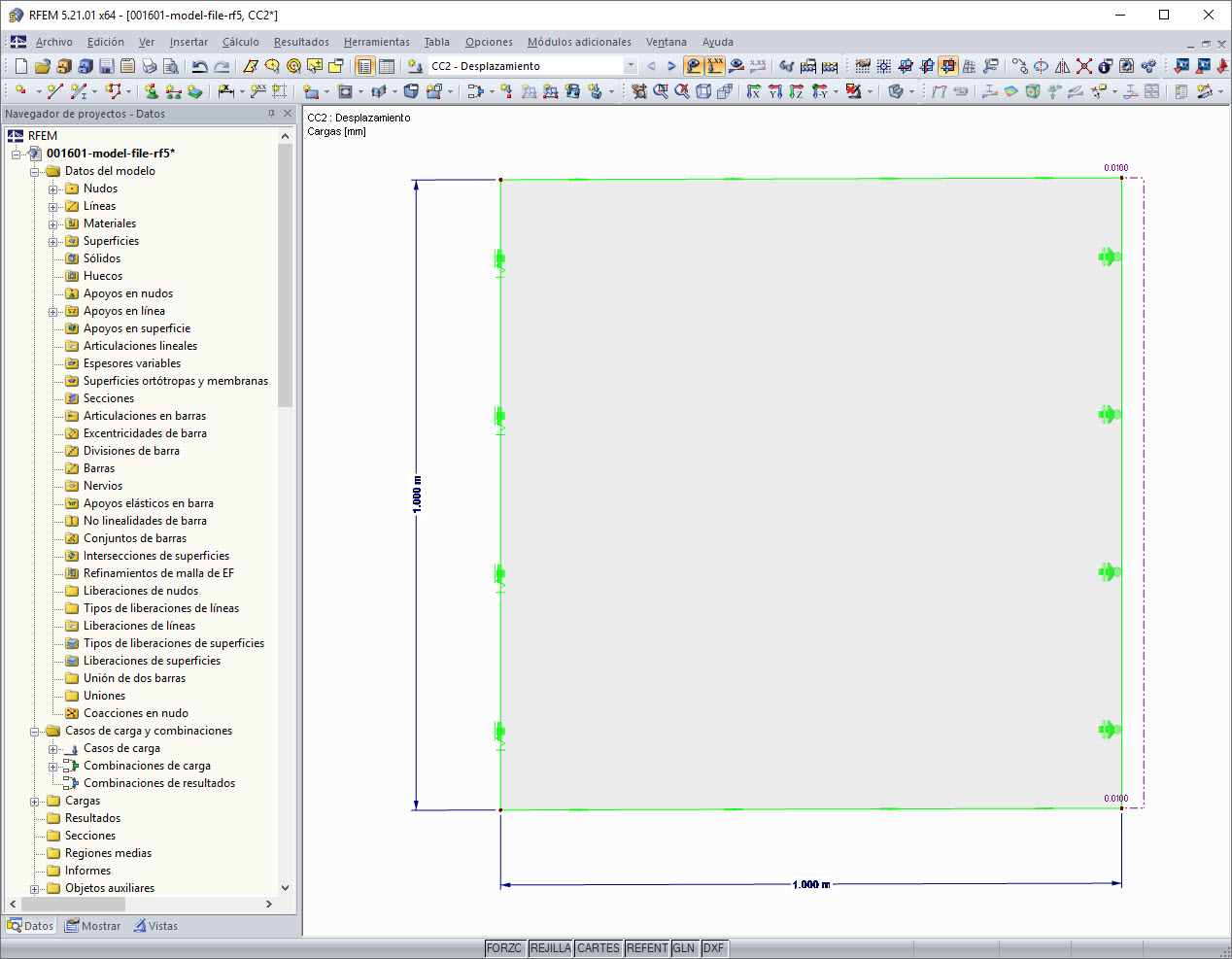Click the Undo icon
This screenshot has width=1232, height=959.
coord(200,66)
